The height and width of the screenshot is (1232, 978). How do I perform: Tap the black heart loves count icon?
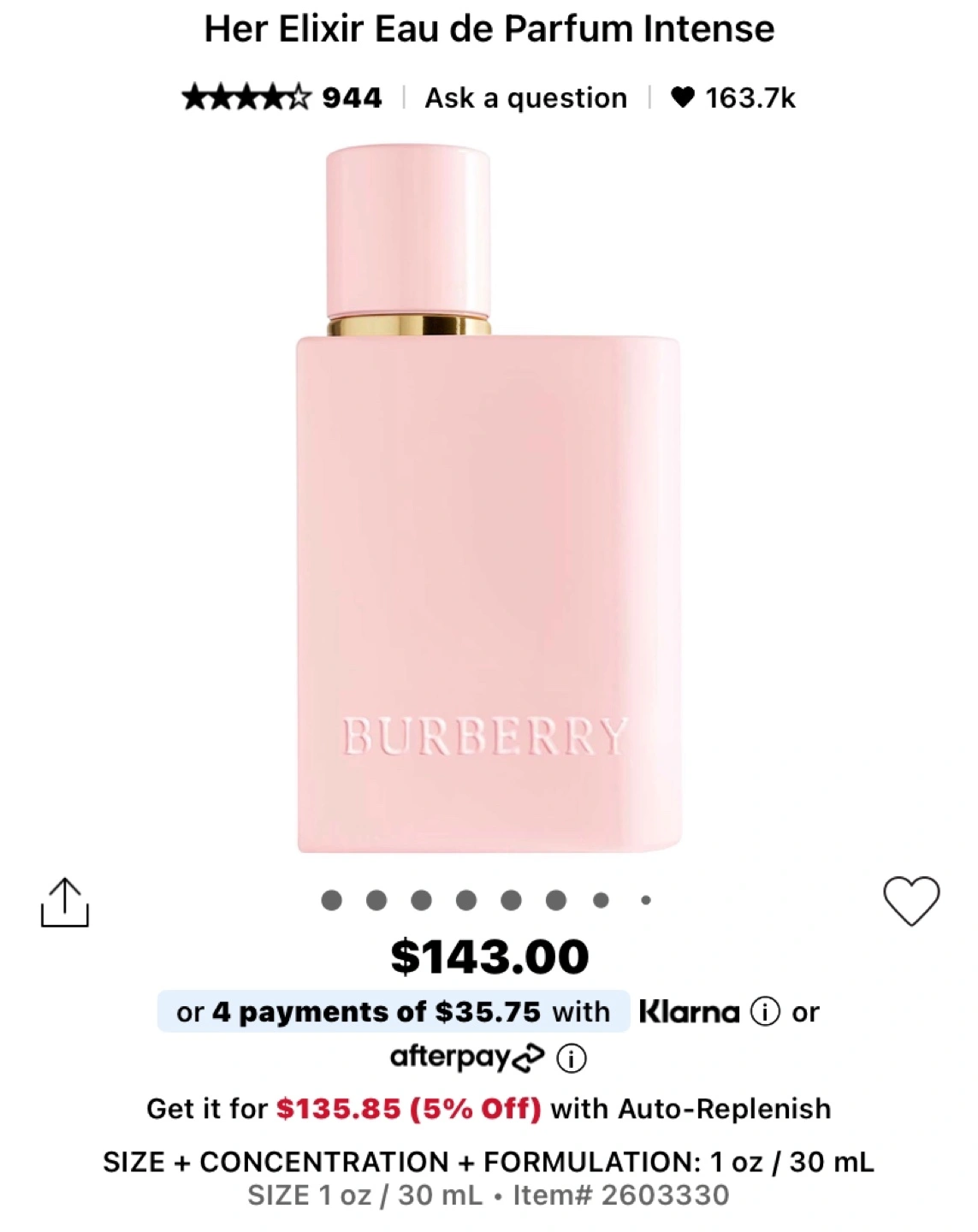682,98
